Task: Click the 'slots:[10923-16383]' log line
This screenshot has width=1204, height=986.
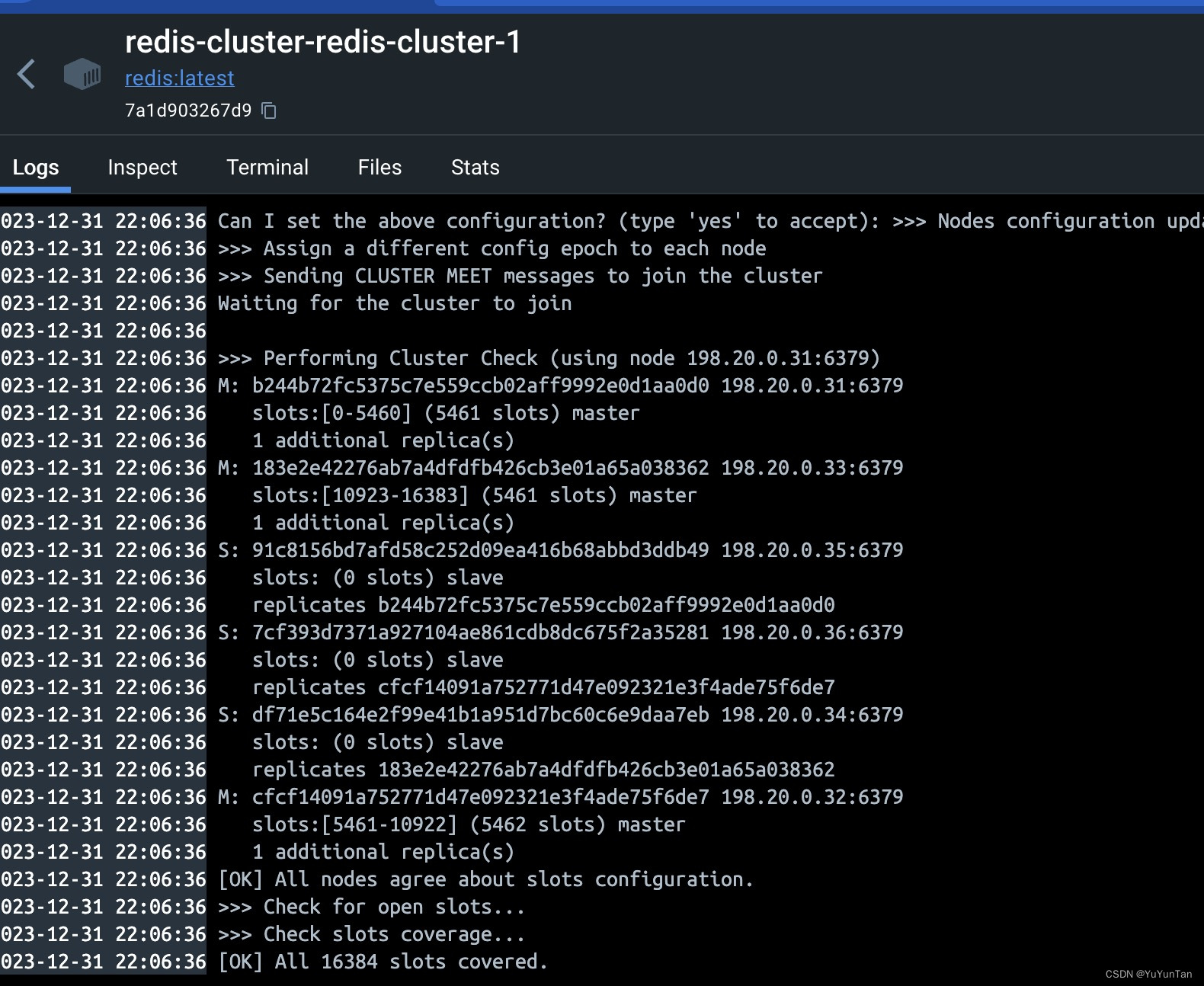Action: (475, 495)
